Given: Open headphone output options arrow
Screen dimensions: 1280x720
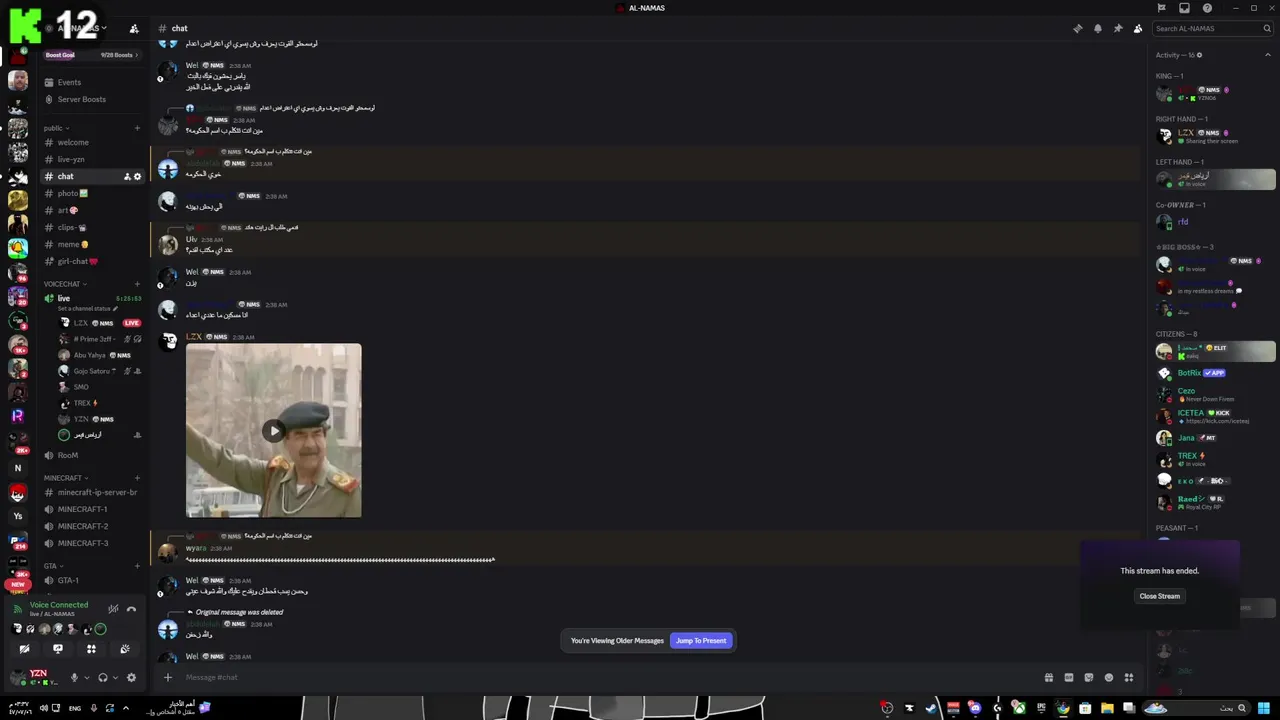Looking at the screenshot, I should point(115,677).
